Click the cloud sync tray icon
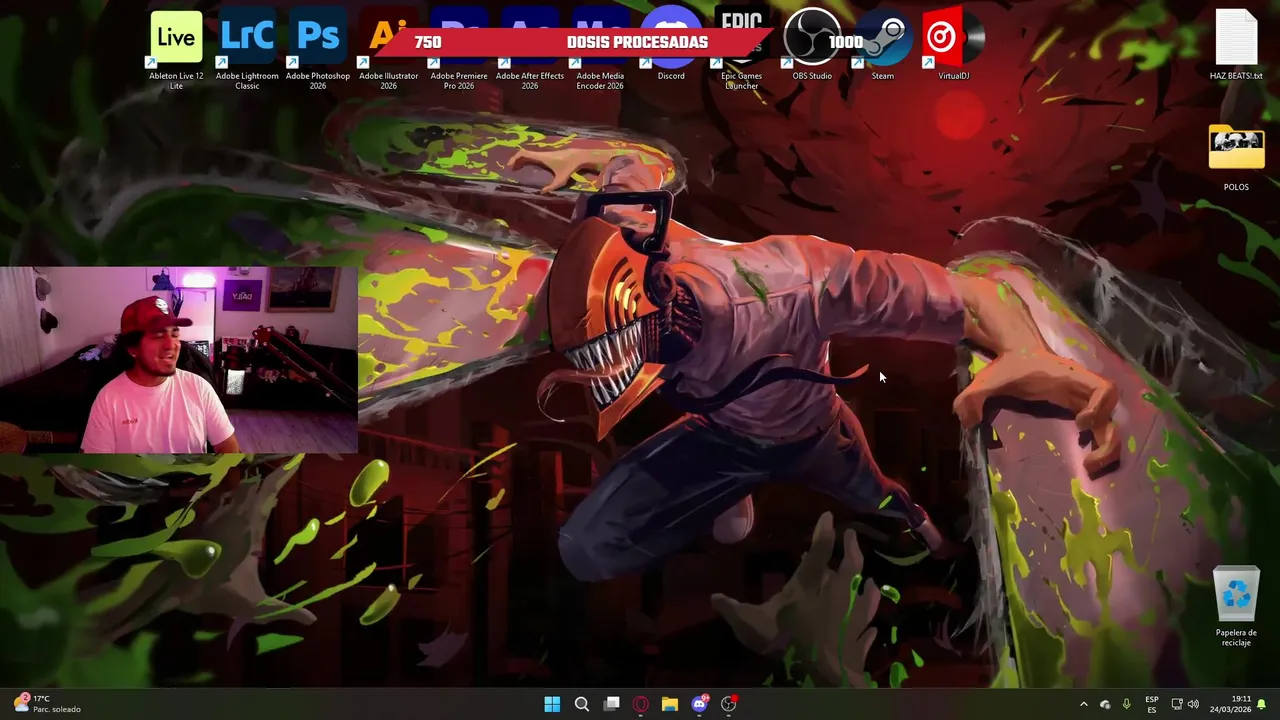Image resolution: width=1280 pixels, height=720 pixels. [x=1105, y=704]
